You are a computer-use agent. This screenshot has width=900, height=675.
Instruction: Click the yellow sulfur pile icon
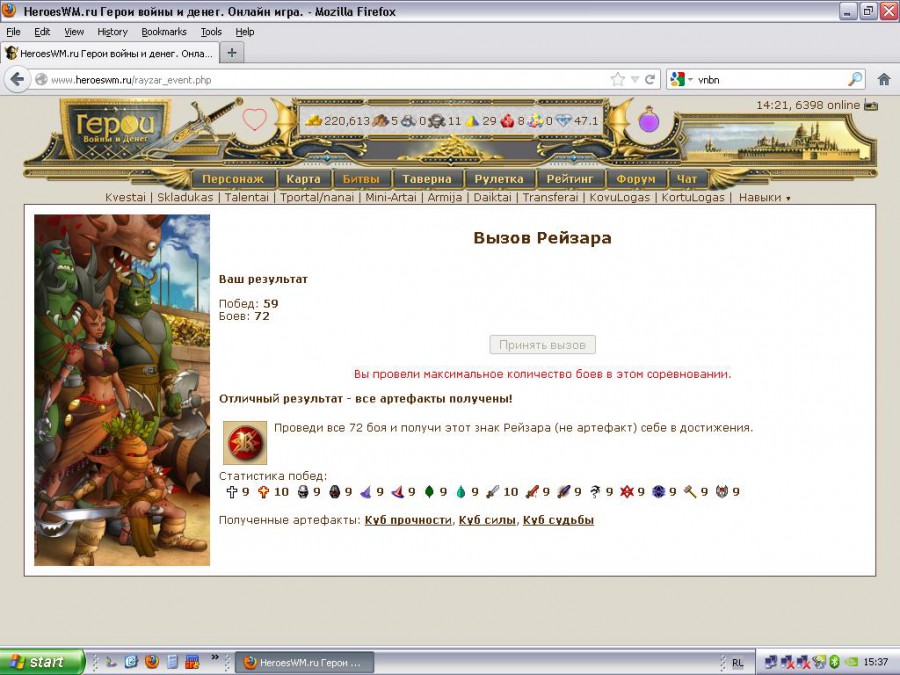472,121
